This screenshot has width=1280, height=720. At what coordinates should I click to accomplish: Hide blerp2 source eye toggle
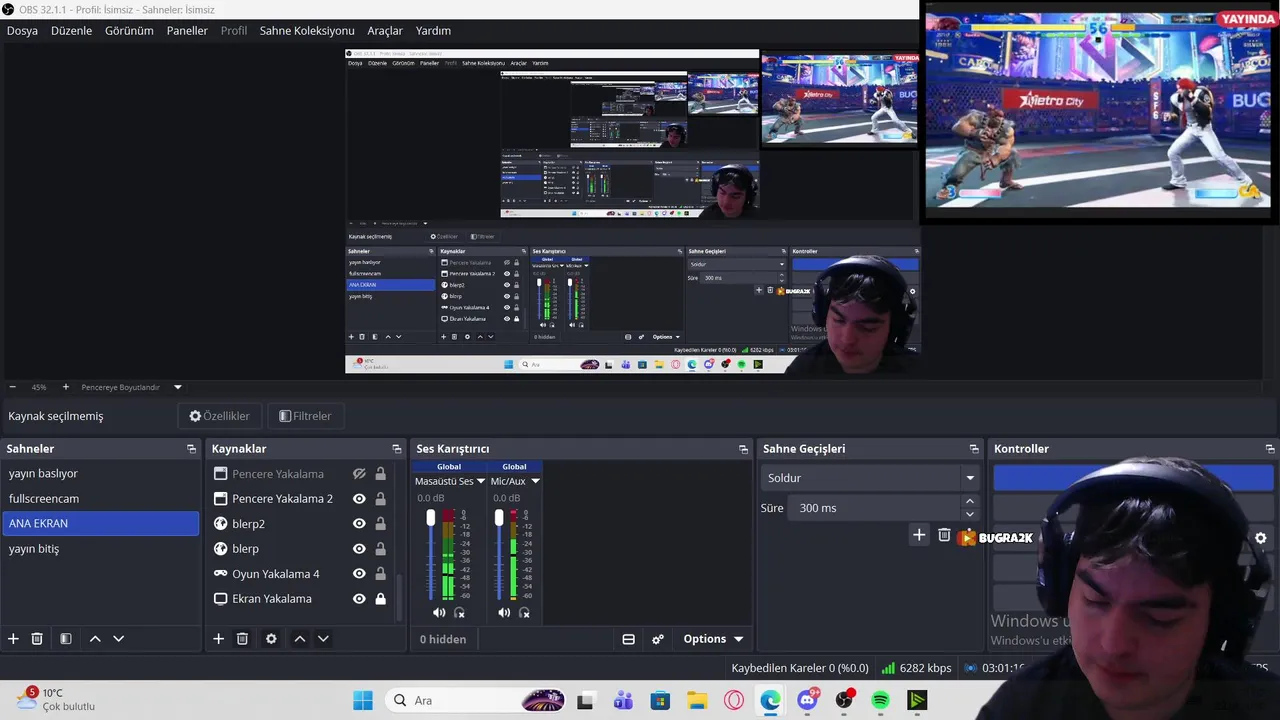pos(359,524)
